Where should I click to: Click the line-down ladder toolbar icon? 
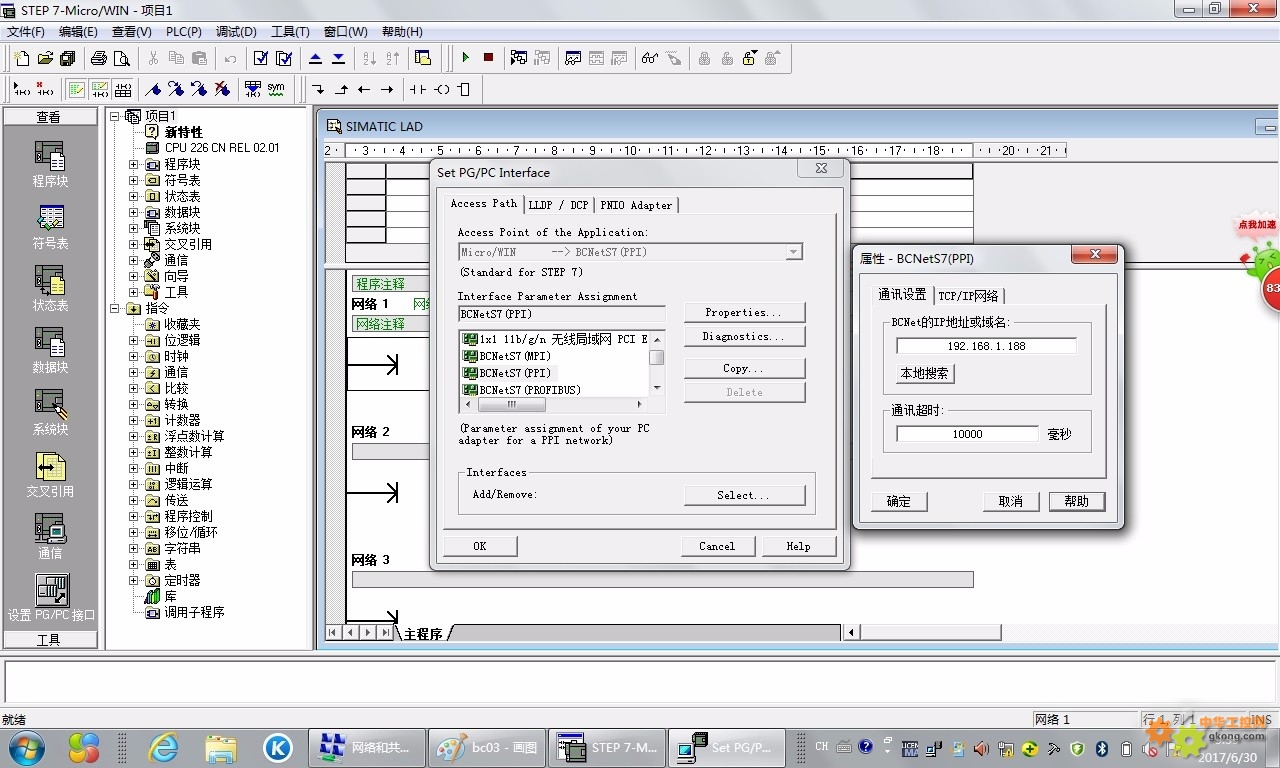(x=318, y=89)
